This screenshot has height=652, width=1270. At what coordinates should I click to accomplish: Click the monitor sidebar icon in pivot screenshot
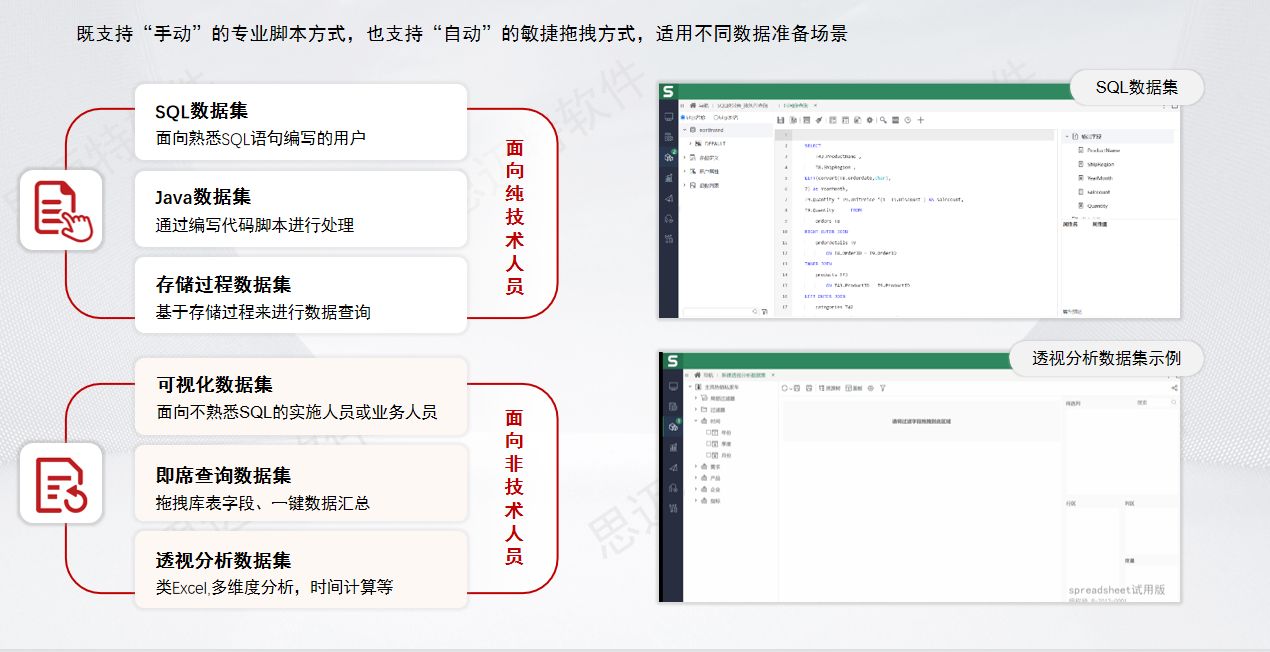pyautogui.click(x=673, y=387)
